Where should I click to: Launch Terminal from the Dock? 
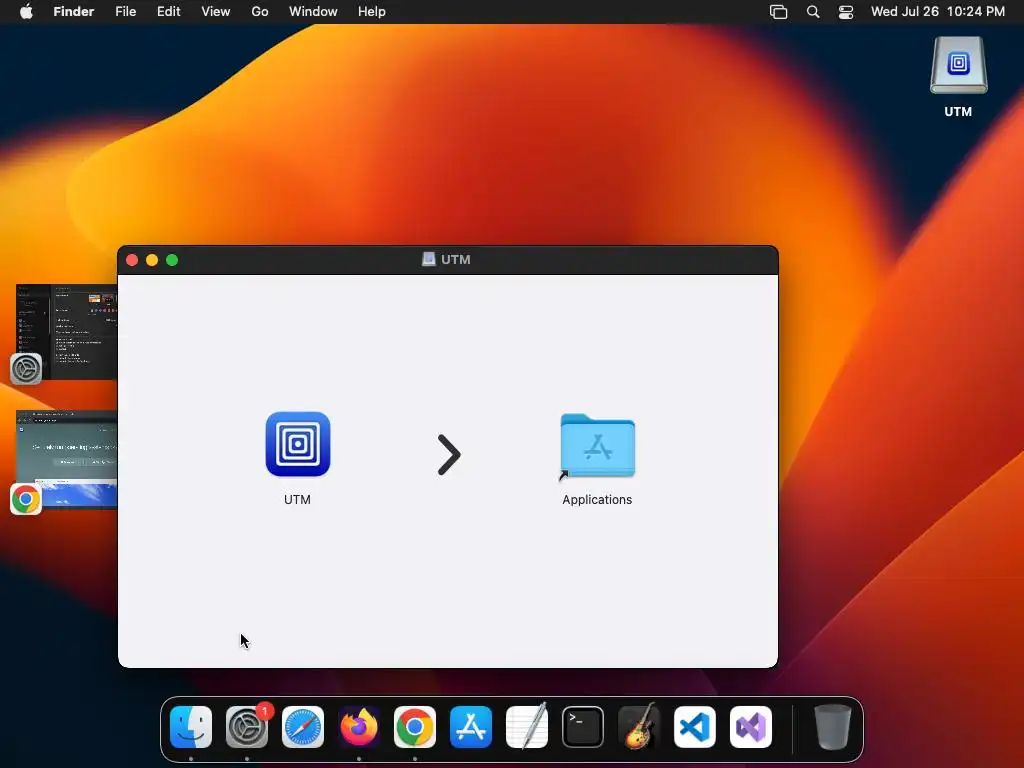click(583, 727)
